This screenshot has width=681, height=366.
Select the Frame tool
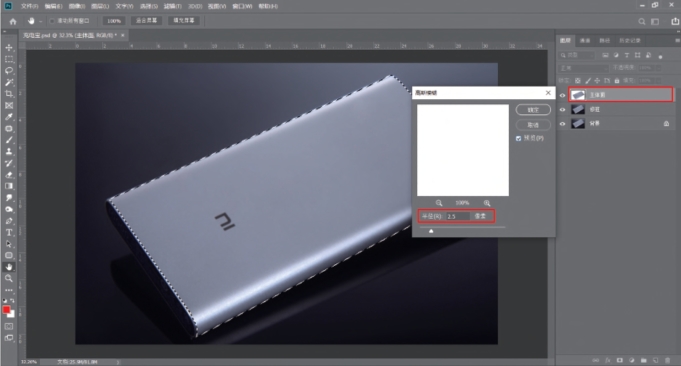tap(9, 106)
